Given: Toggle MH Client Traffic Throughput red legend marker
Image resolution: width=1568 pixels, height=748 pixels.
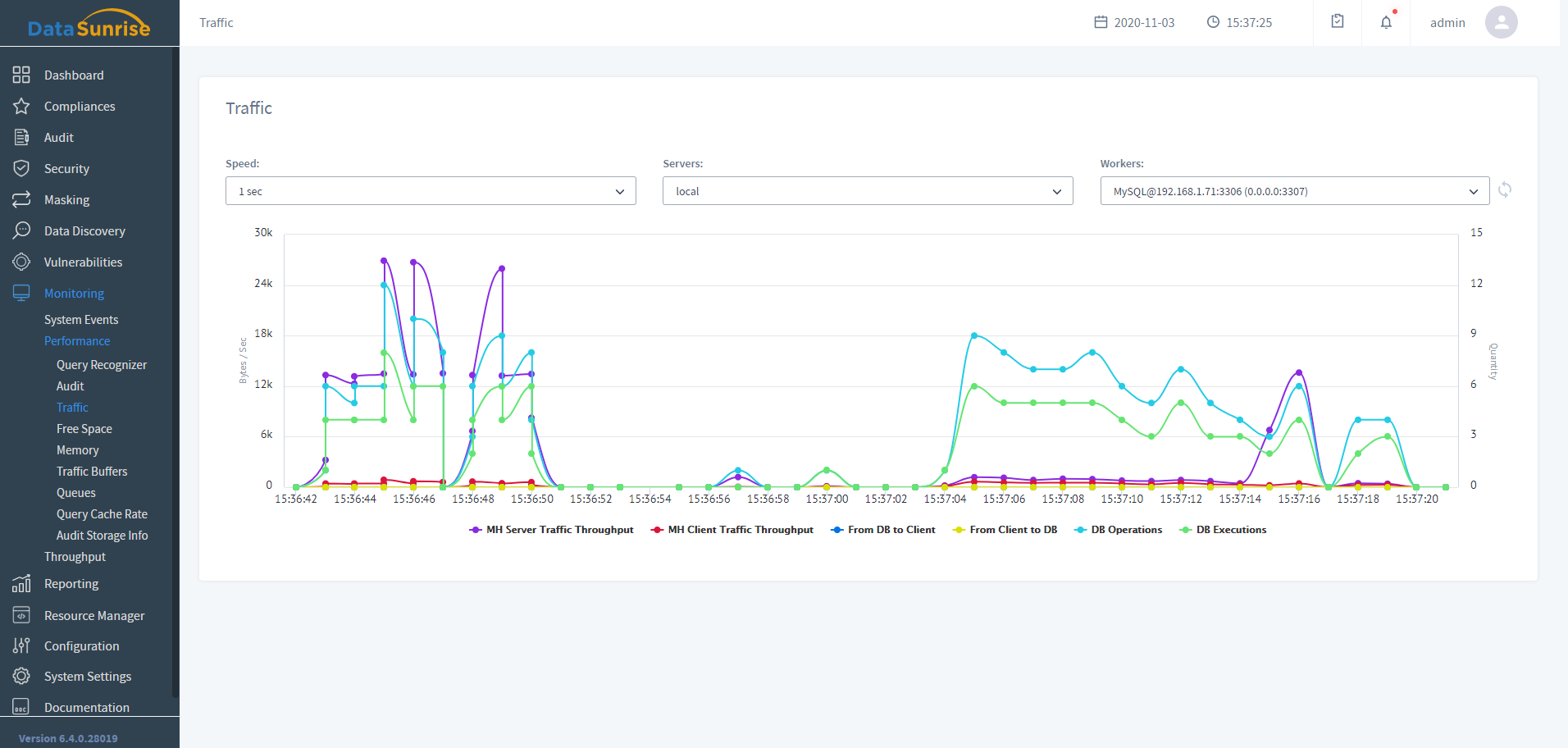Looking at the screenshot, I should coord(657,530).
